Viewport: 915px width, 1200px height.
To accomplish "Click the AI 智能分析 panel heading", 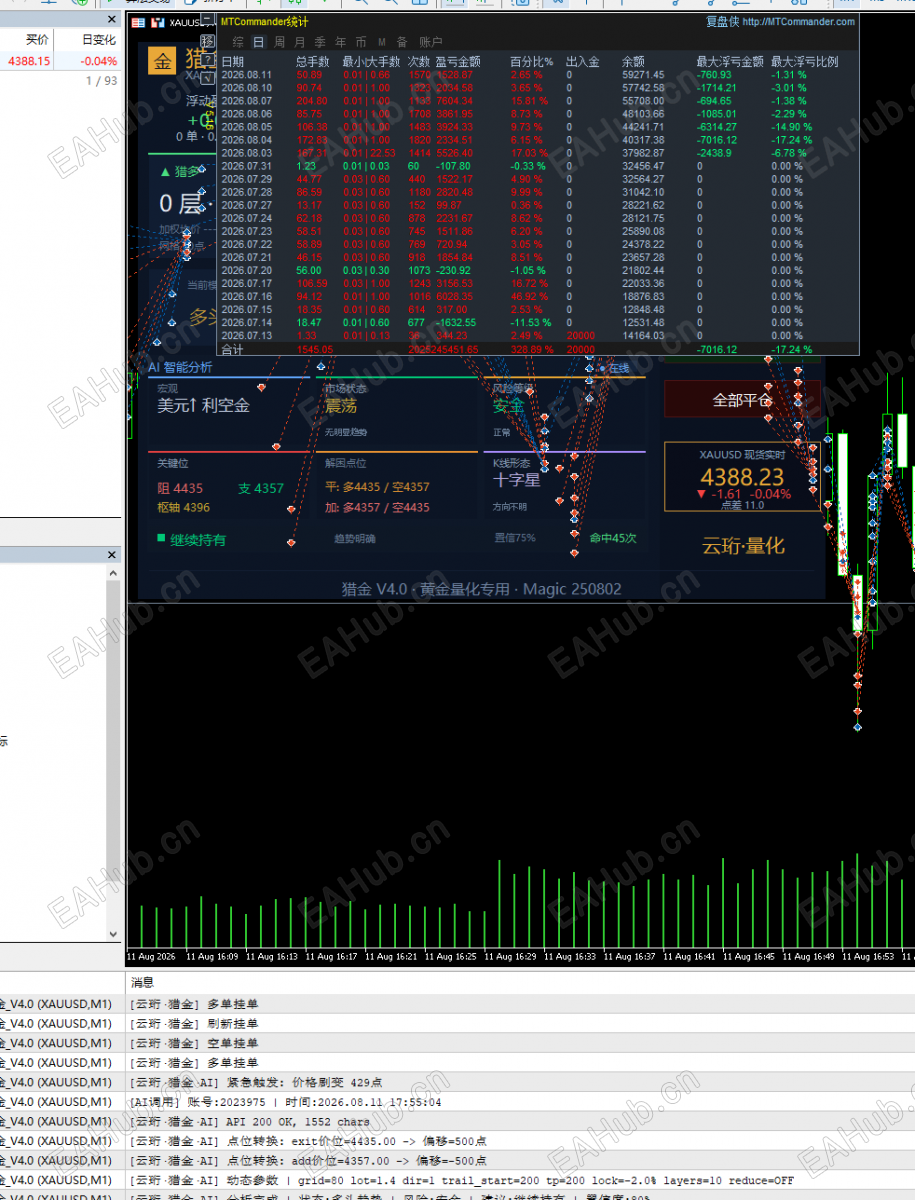I will [x=180, y=367].
